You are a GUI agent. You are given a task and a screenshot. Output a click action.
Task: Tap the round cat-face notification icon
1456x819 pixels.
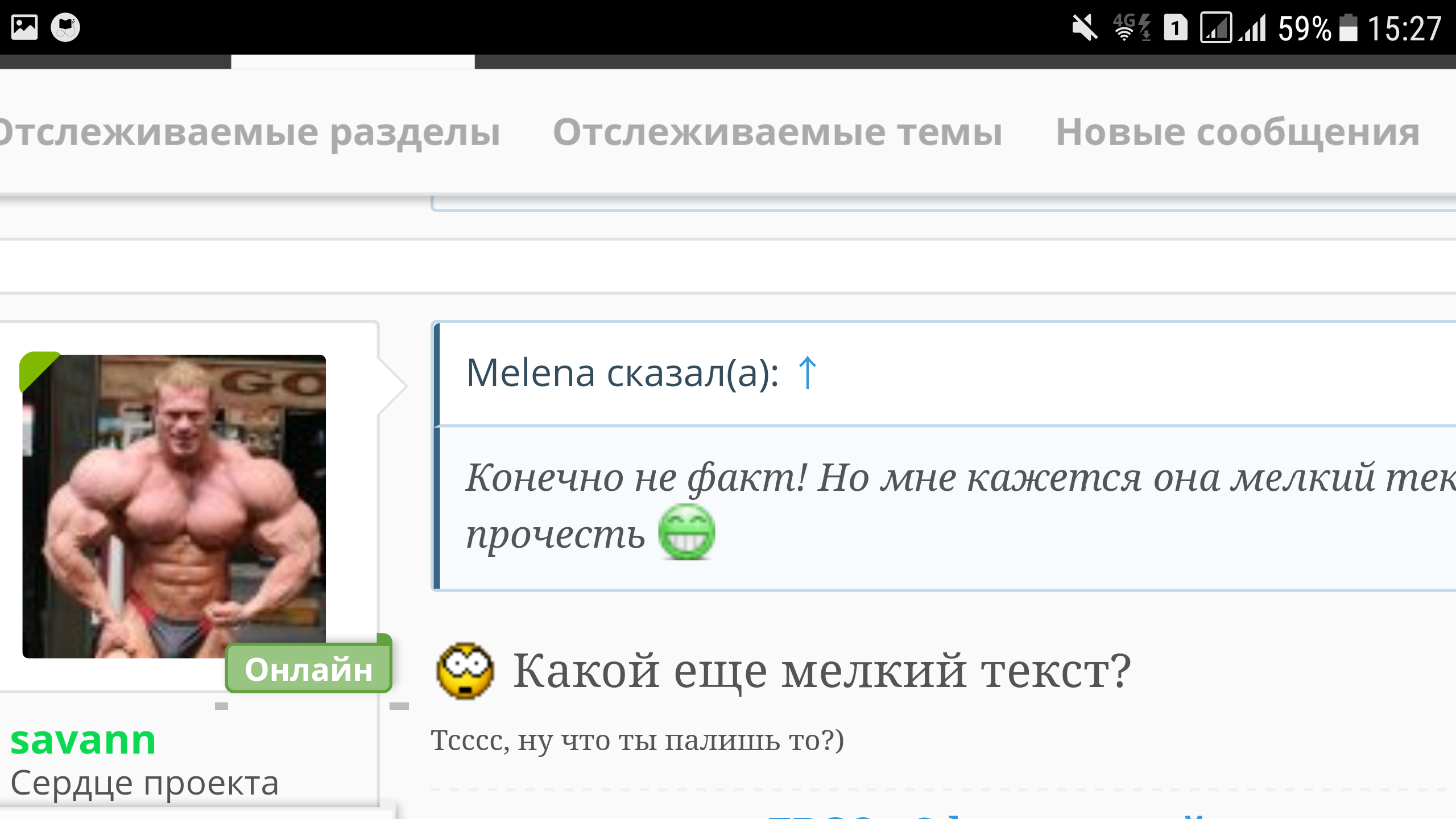(x=65, y=27)
